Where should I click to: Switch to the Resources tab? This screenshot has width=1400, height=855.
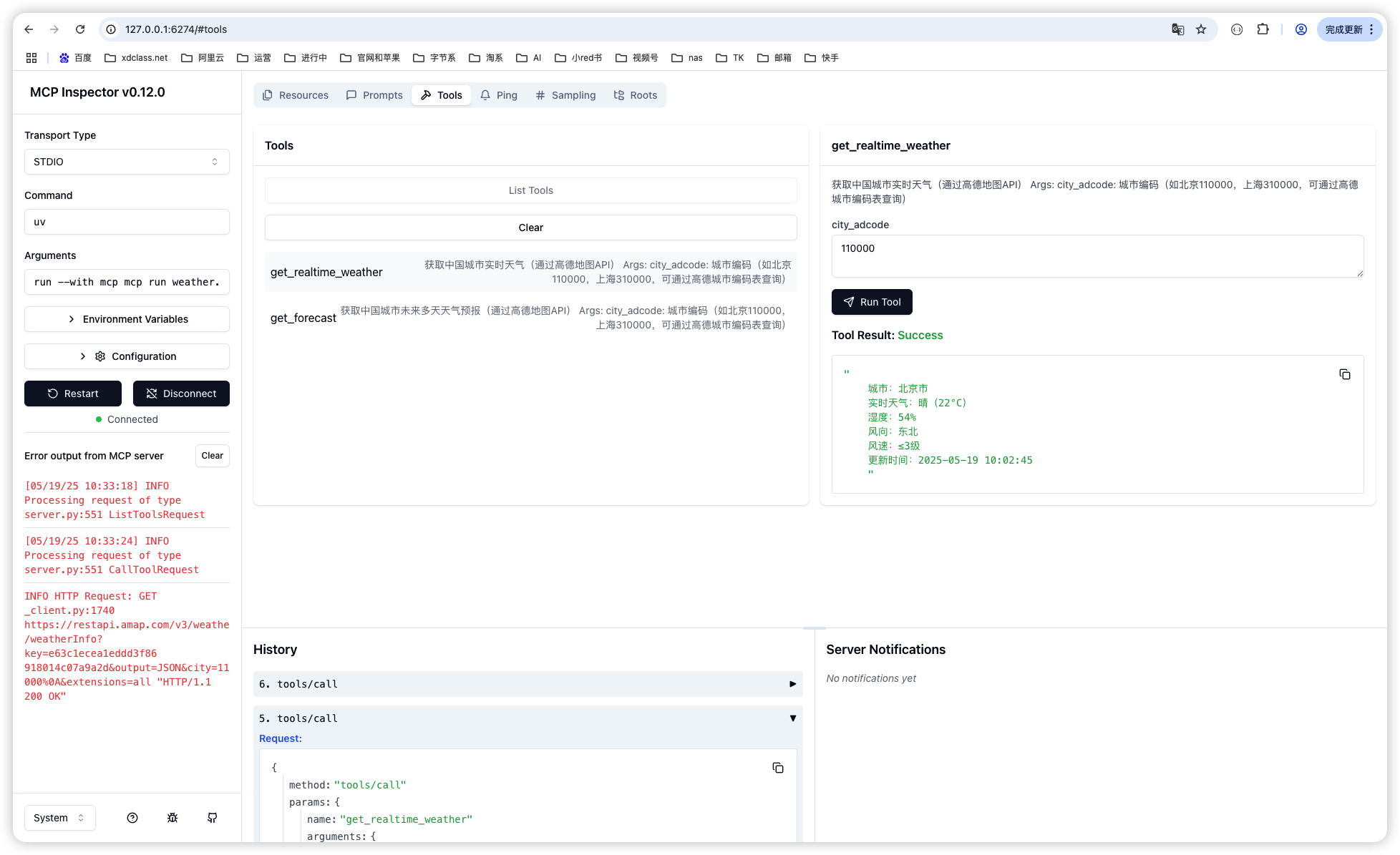pos(296,95)
